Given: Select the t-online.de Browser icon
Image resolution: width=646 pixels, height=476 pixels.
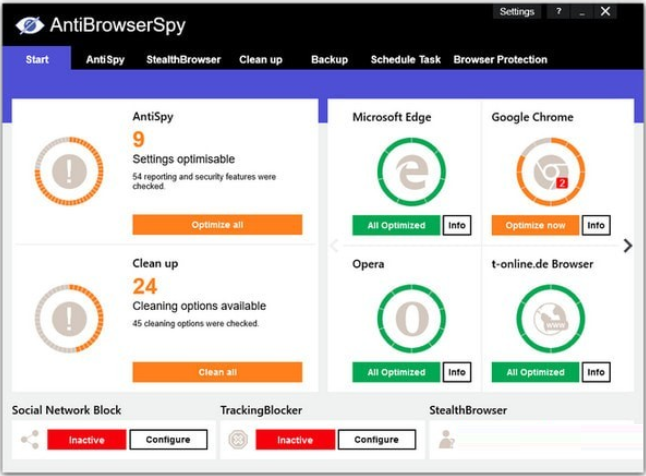Looking at the screenshot, I should [550, 318].
